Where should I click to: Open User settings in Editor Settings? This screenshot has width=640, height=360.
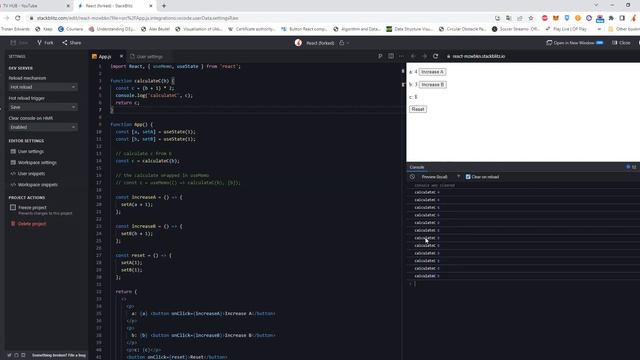[x=27, y=151]
